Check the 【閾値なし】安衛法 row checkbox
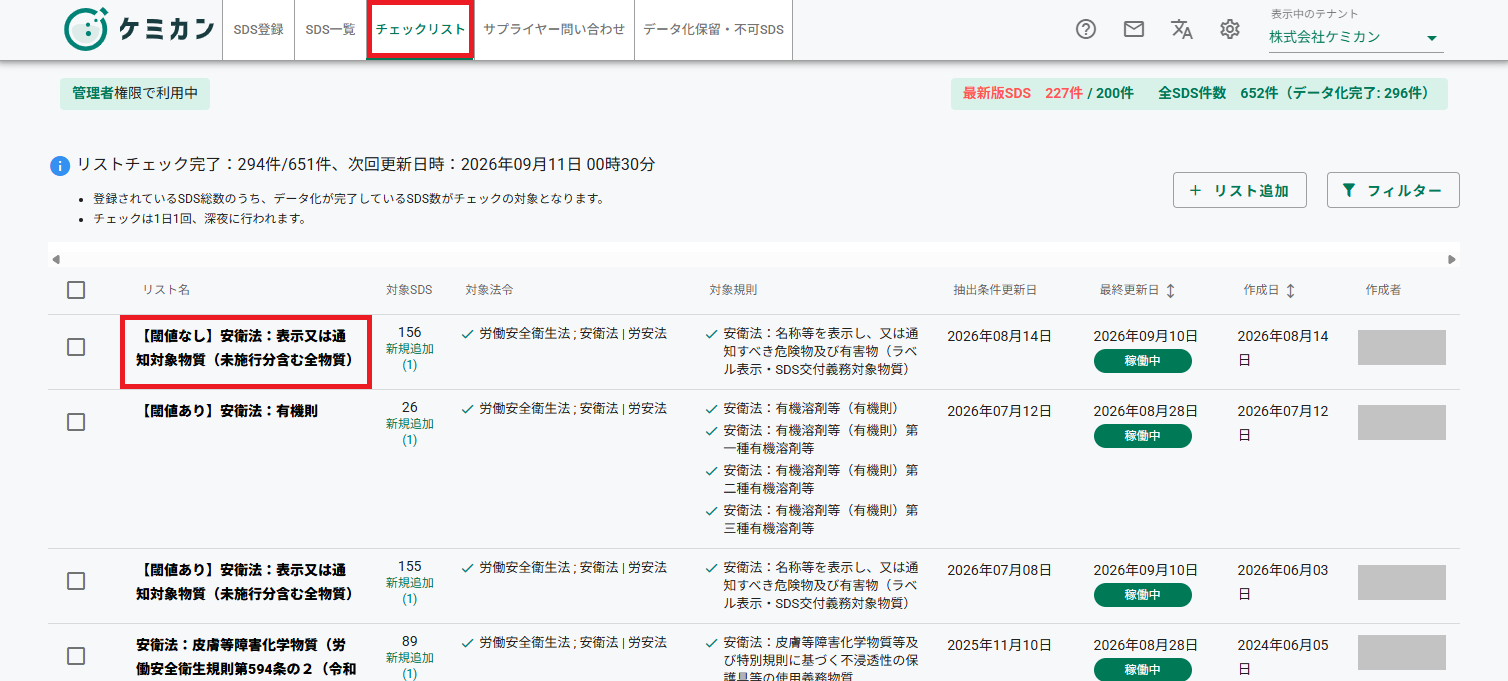The image size is (1508, 681). tap(76, 347)
